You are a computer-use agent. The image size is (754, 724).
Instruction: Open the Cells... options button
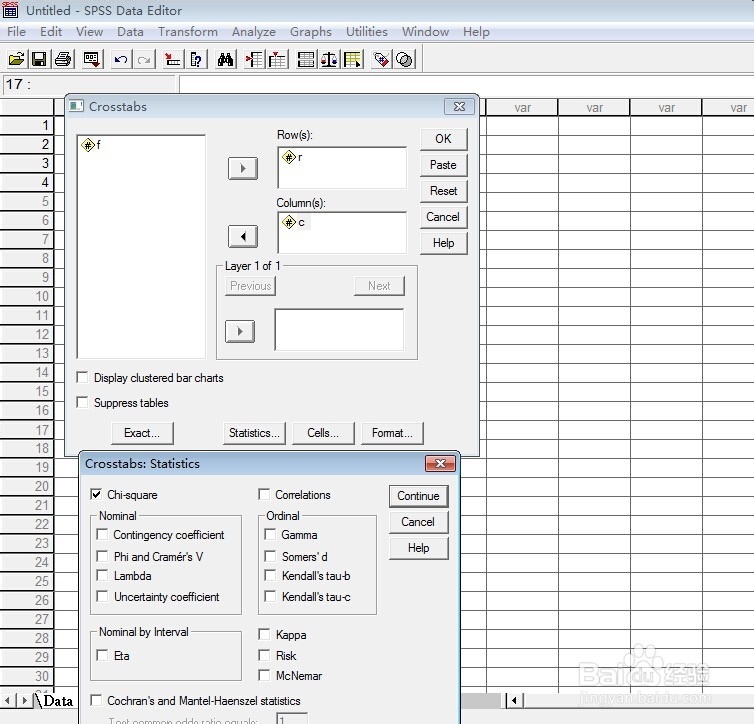[323, 433]
